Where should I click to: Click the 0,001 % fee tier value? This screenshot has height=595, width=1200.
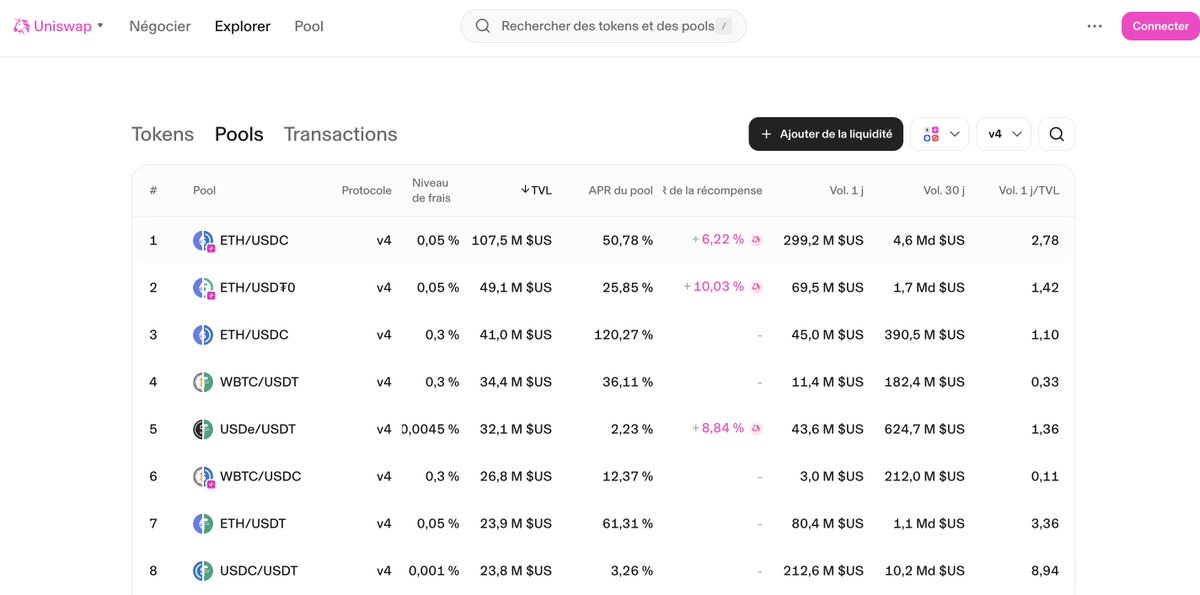tap(434, 571)
